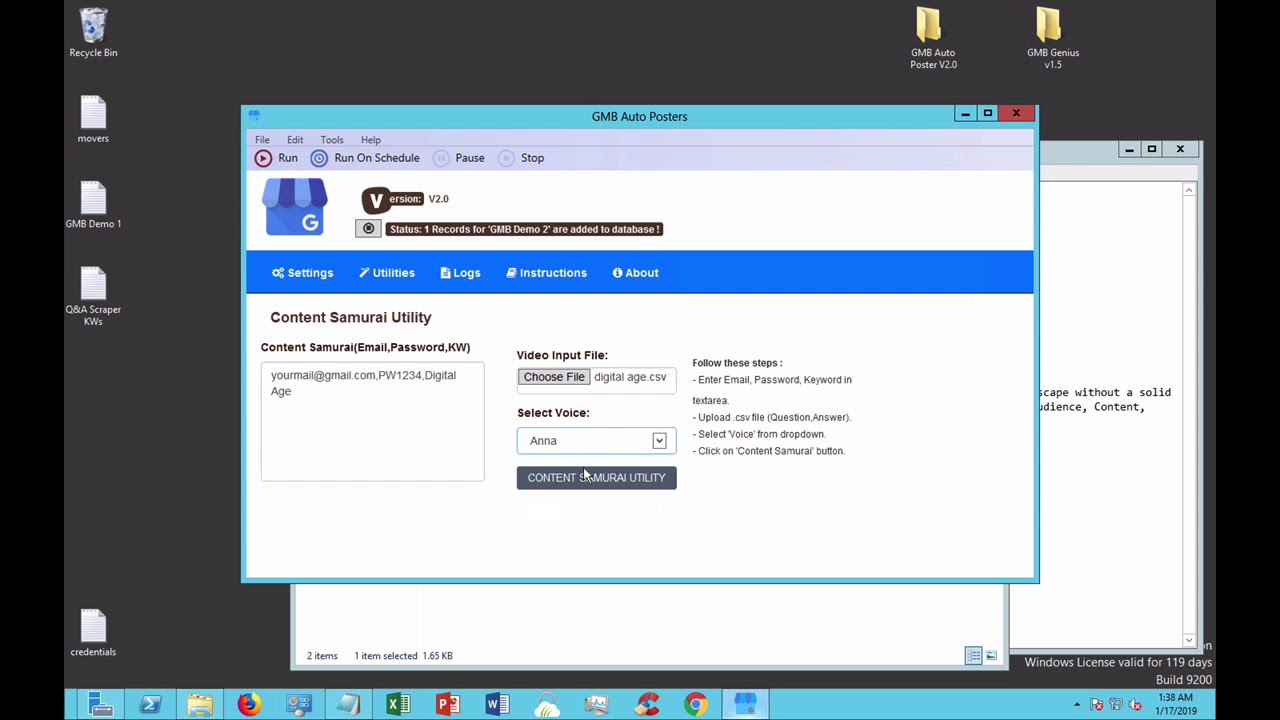1280x720 pixels.
Task: Open Excel from the taskbar
Action: (398, 705)
